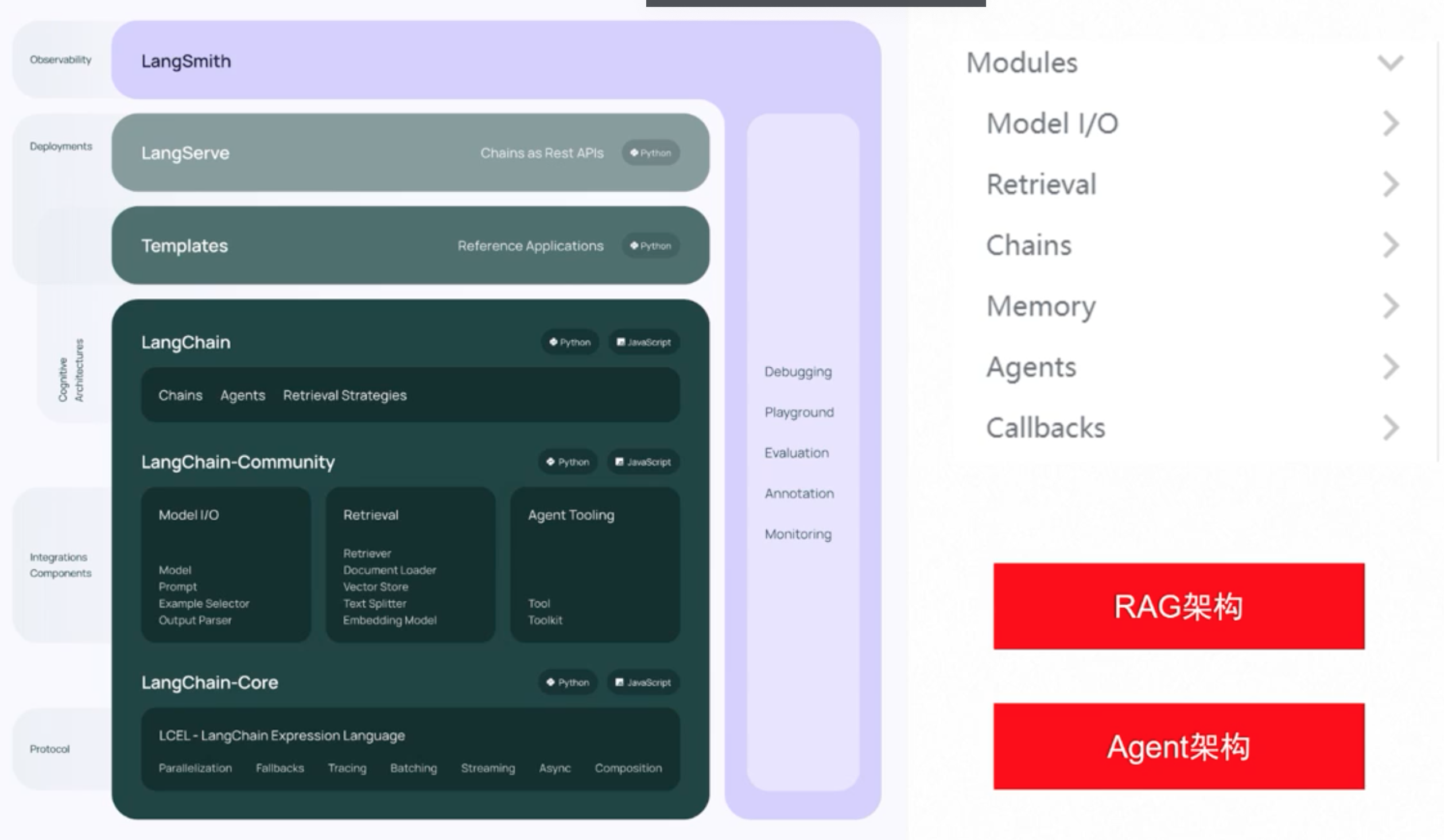
Task: Collapse the Modules section chevron
Action: tap(1390, 63)
